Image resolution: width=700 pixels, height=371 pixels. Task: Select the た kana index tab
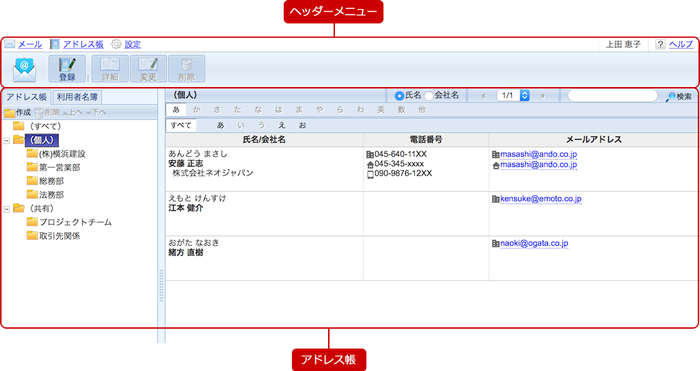point(238,110)
